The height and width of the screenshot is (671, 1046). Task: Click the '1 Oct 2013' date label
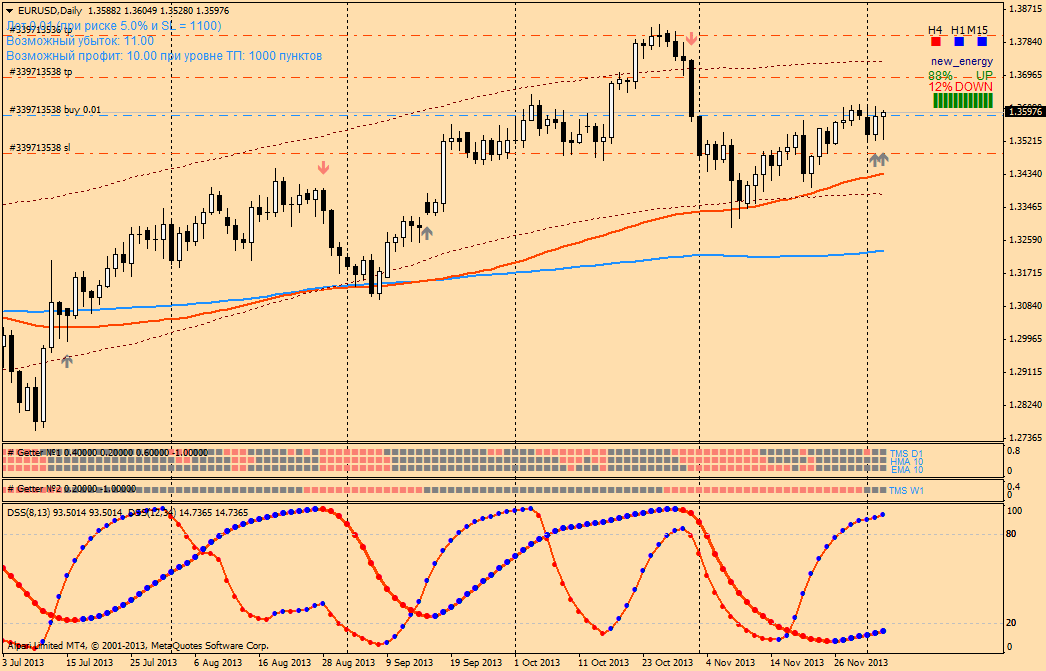click(x=537, y=662)
